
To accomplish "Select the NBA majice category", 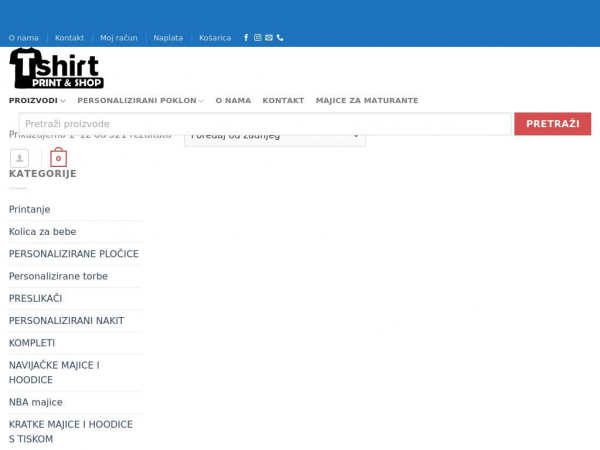I will [x=36, y=402].
